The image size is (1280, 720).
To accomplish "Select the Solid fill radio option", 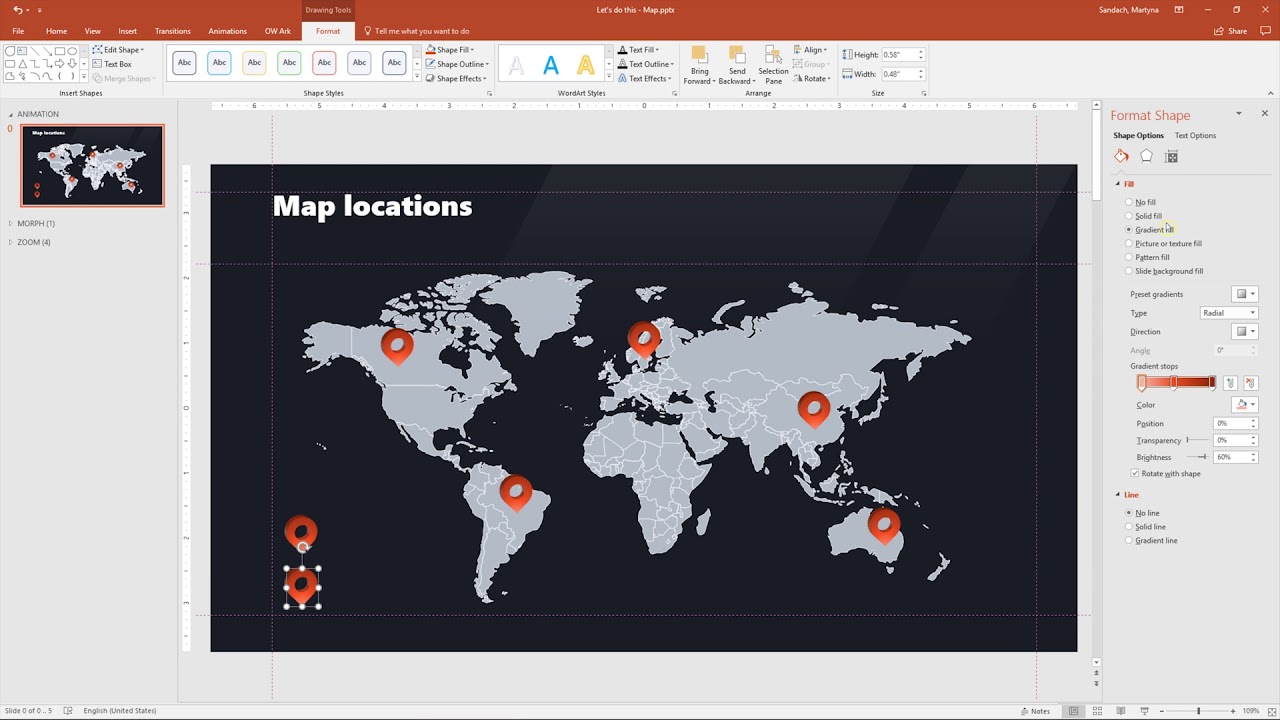I will point(1129,216).
